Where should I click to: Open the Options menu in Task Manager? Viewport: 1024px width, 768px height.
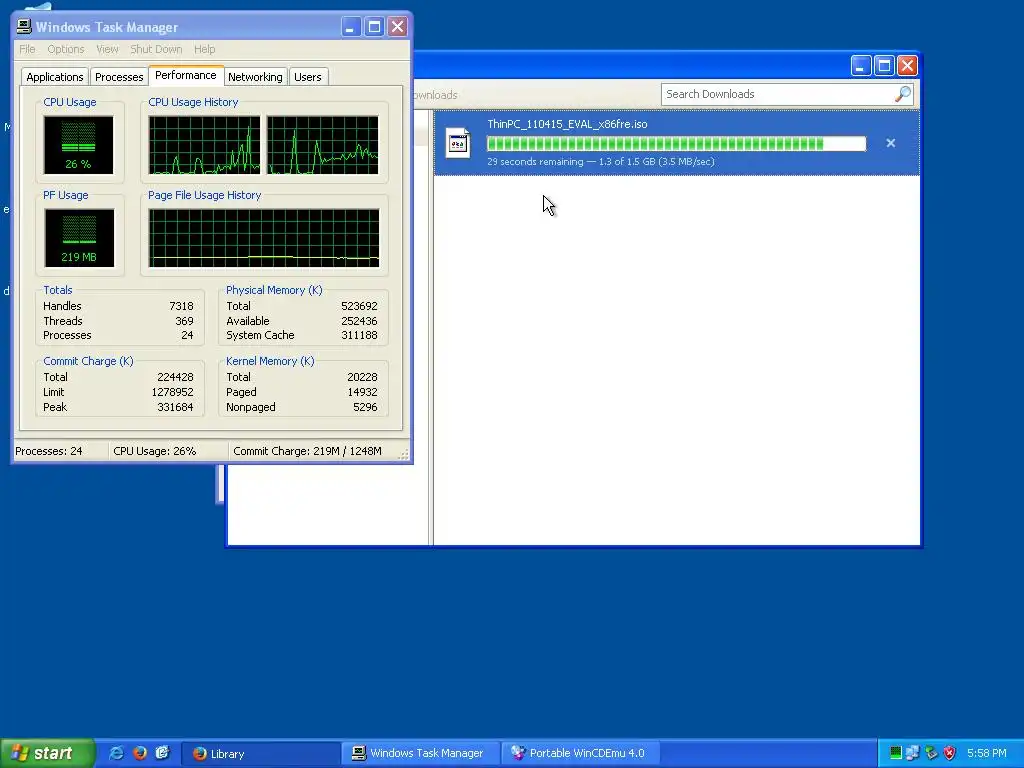[x=65, y=49]
